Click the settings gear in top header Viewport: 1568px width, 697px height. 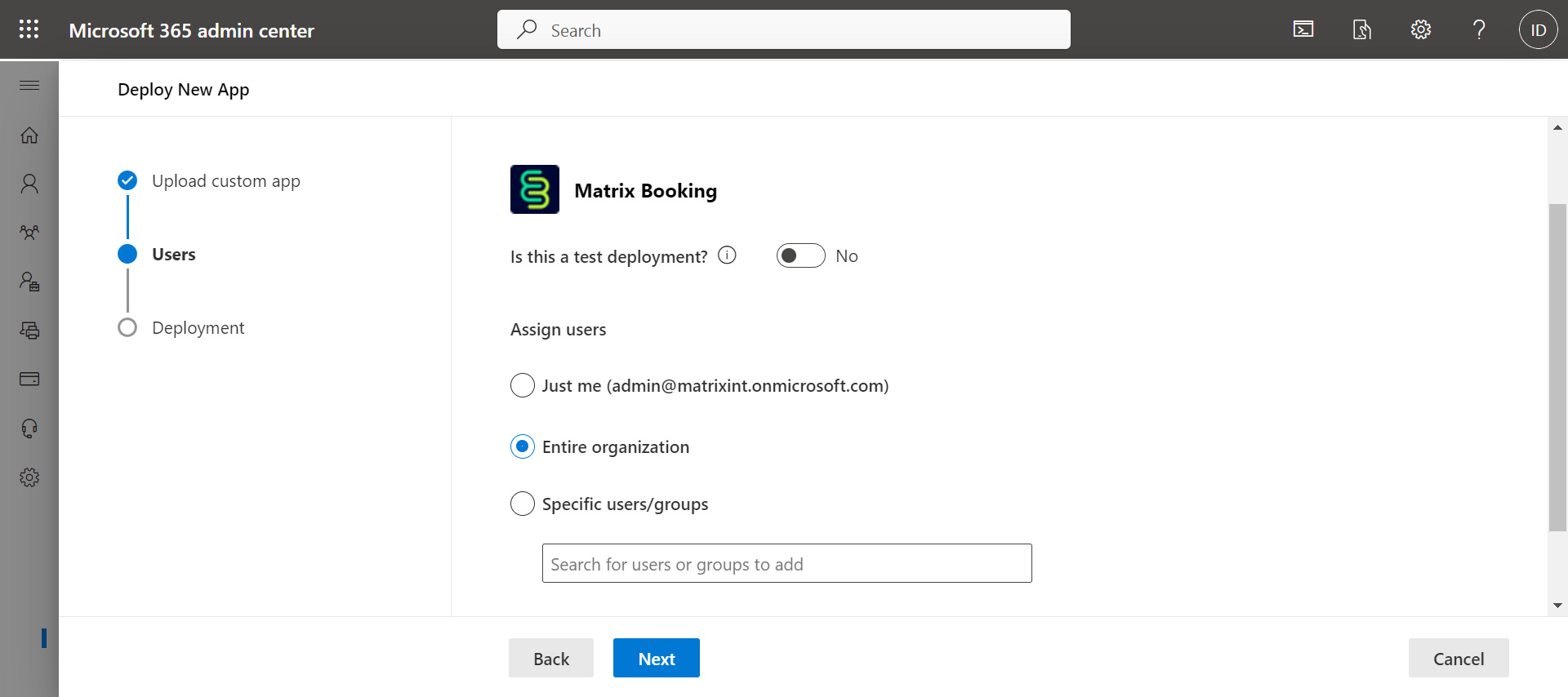1420,30
